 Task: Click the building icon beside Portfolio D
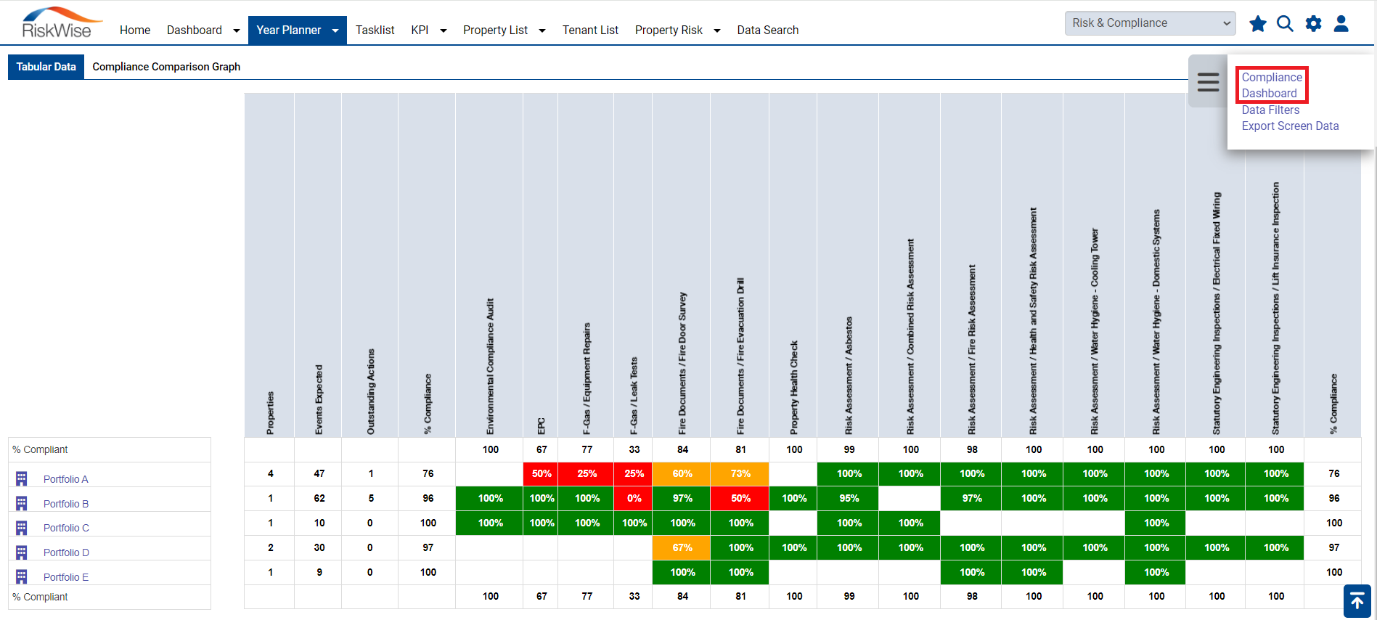point(22,552)
